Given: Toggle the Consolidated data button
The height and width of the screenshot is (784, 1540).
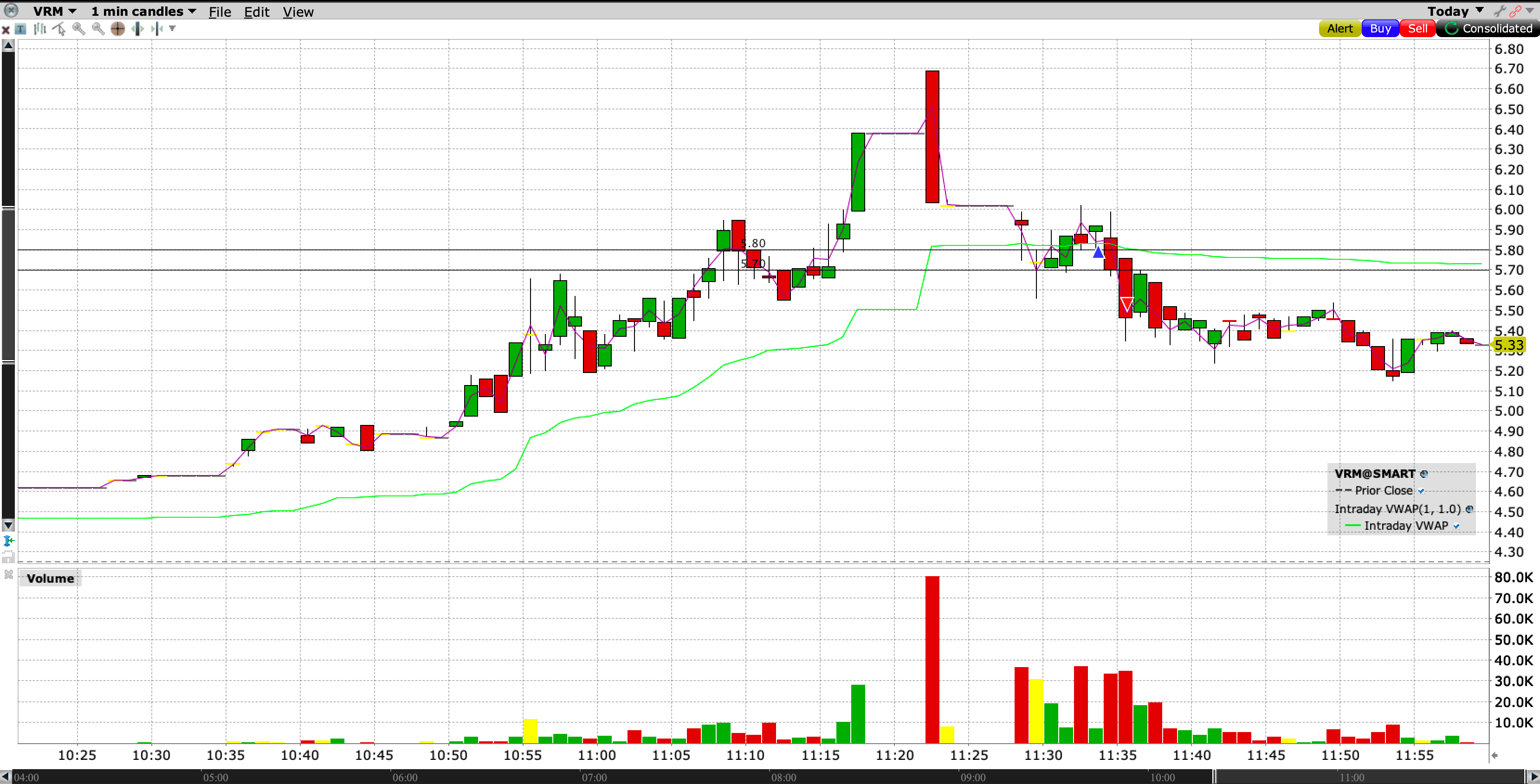Looking at the screenshot, I should (x=1488, y=29).
